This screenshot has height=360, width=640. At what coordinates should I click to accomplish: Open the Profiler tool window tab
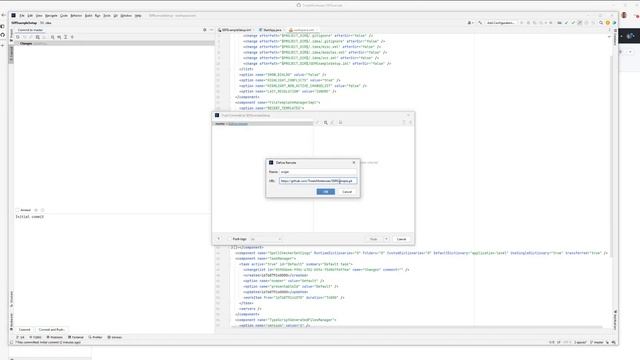pyautogui.click(x=96, y=338)
